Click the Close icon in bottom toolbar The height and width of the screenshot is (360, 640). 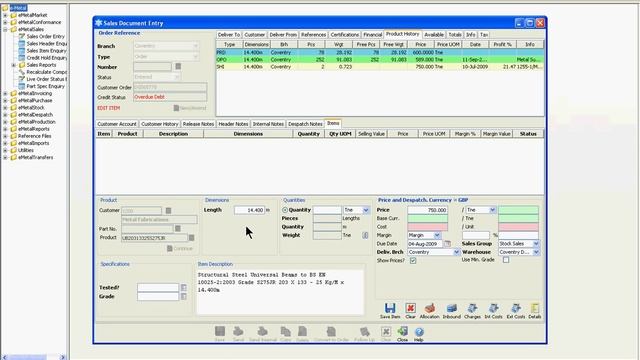(x=402, y=331)
